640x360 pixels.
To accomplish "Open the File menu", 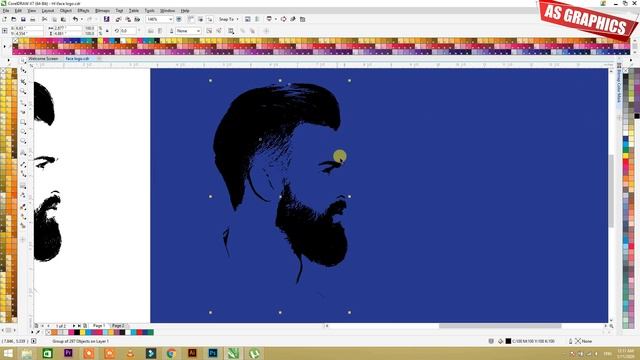I will [x=6, y=11].
